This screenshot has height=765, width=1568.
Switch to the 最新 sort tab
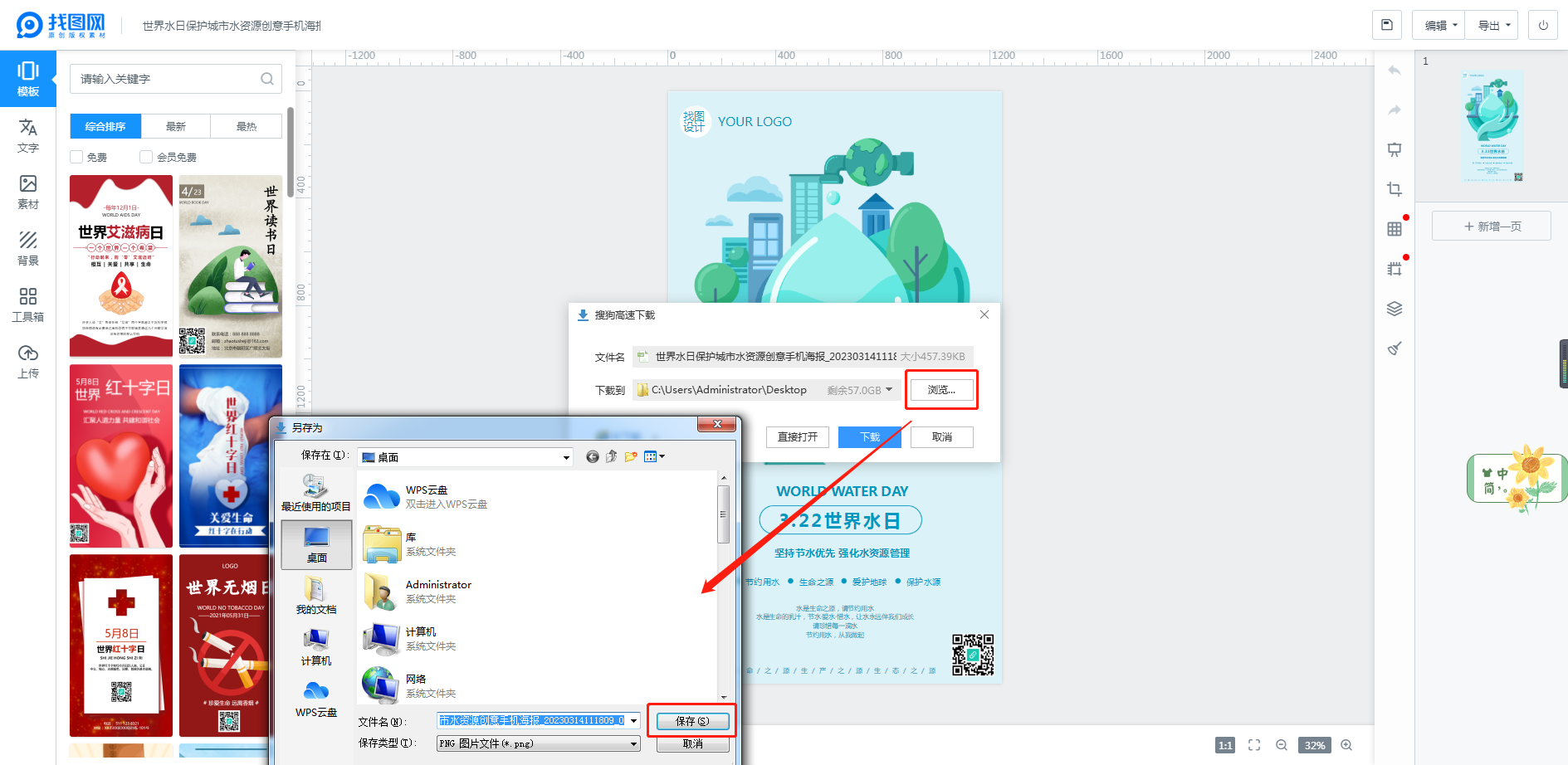tap(176, 126)
